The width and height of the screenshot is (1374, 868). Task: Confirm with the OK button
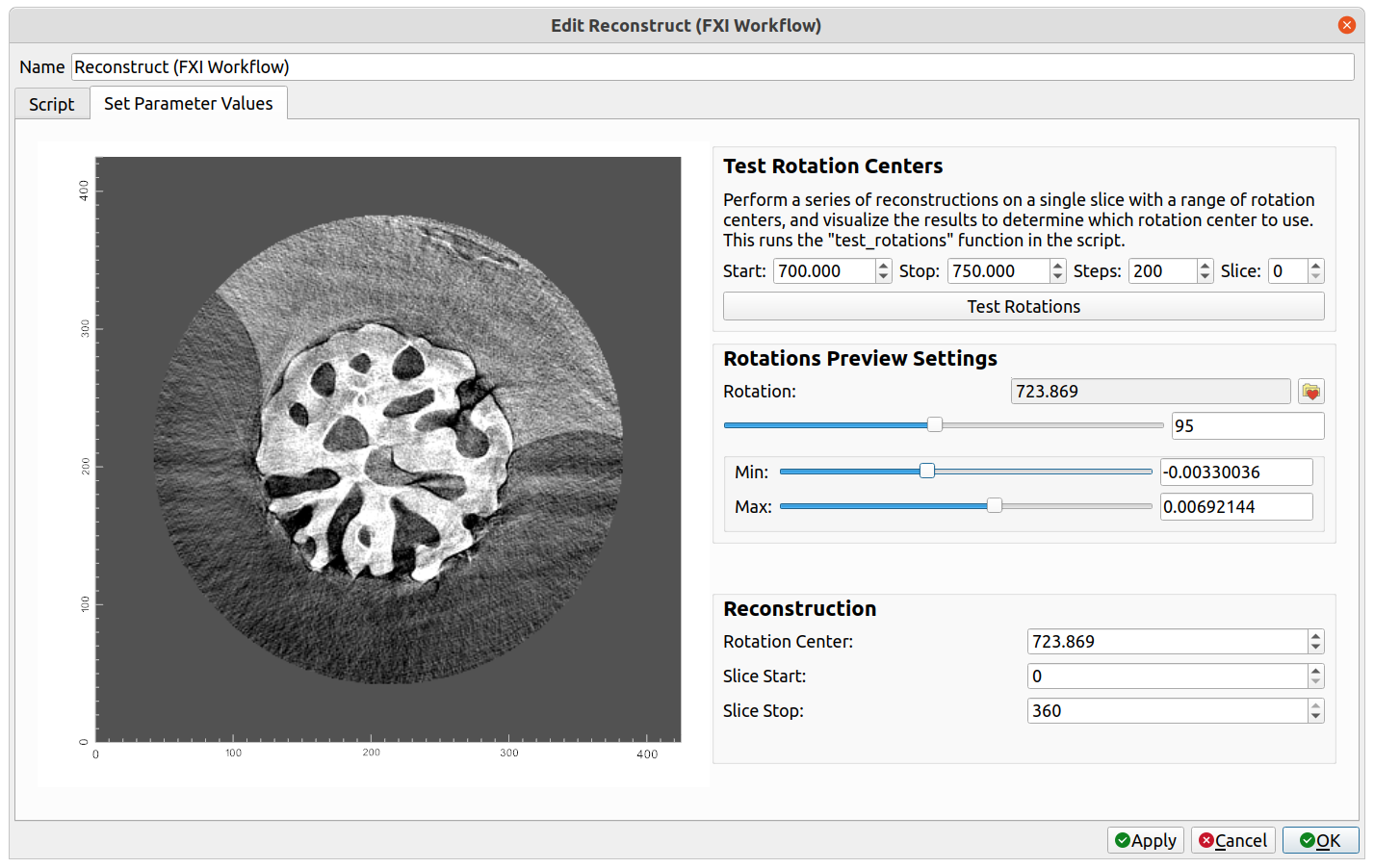[x=1320, y=840]
